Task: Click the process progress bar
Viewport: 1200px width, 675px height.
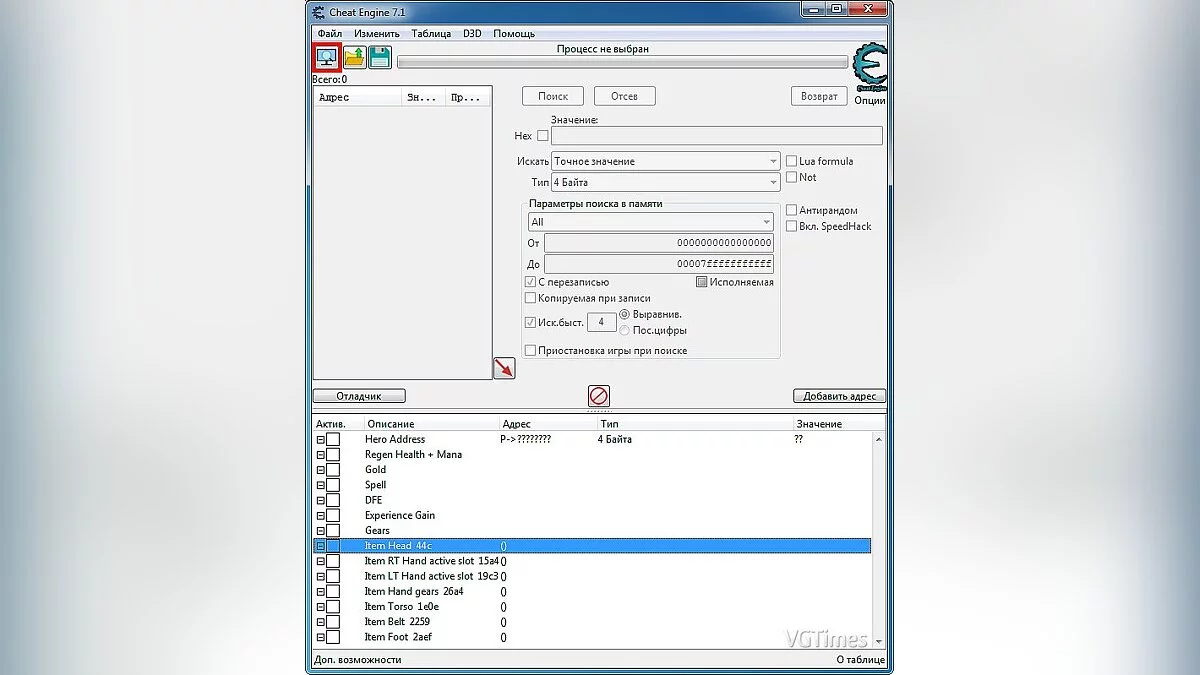Action: (x=622, y=62)
